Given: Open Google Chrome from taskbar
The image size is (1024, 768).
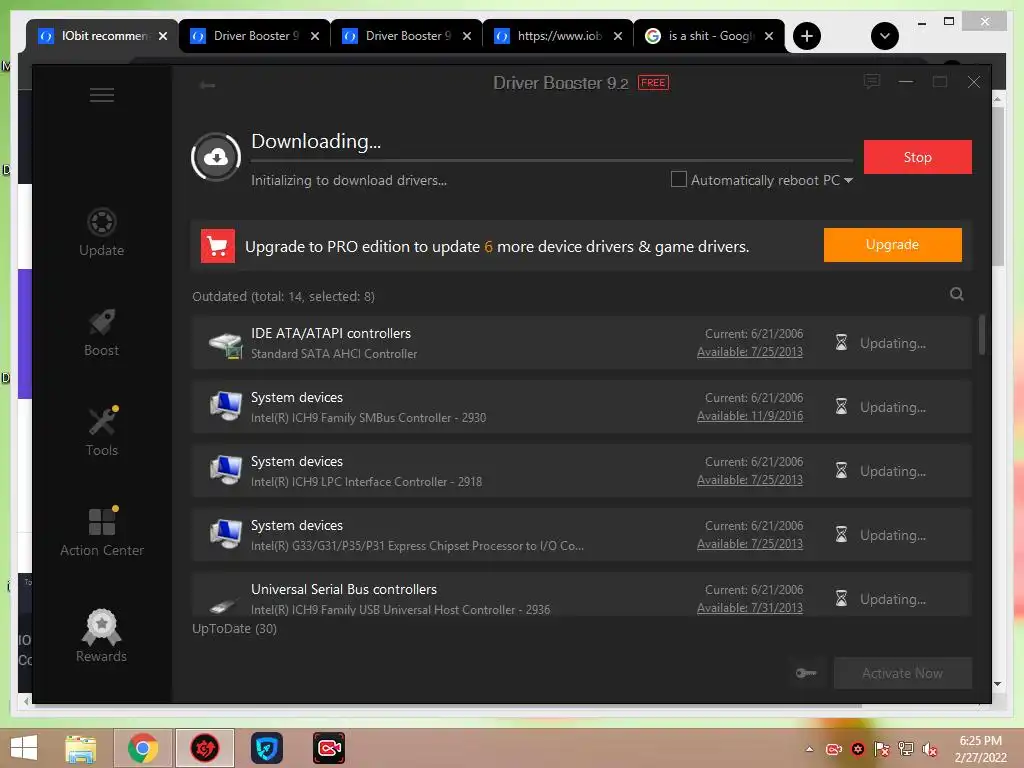Looking at the screenshot, I should click(x=143, y=748).
